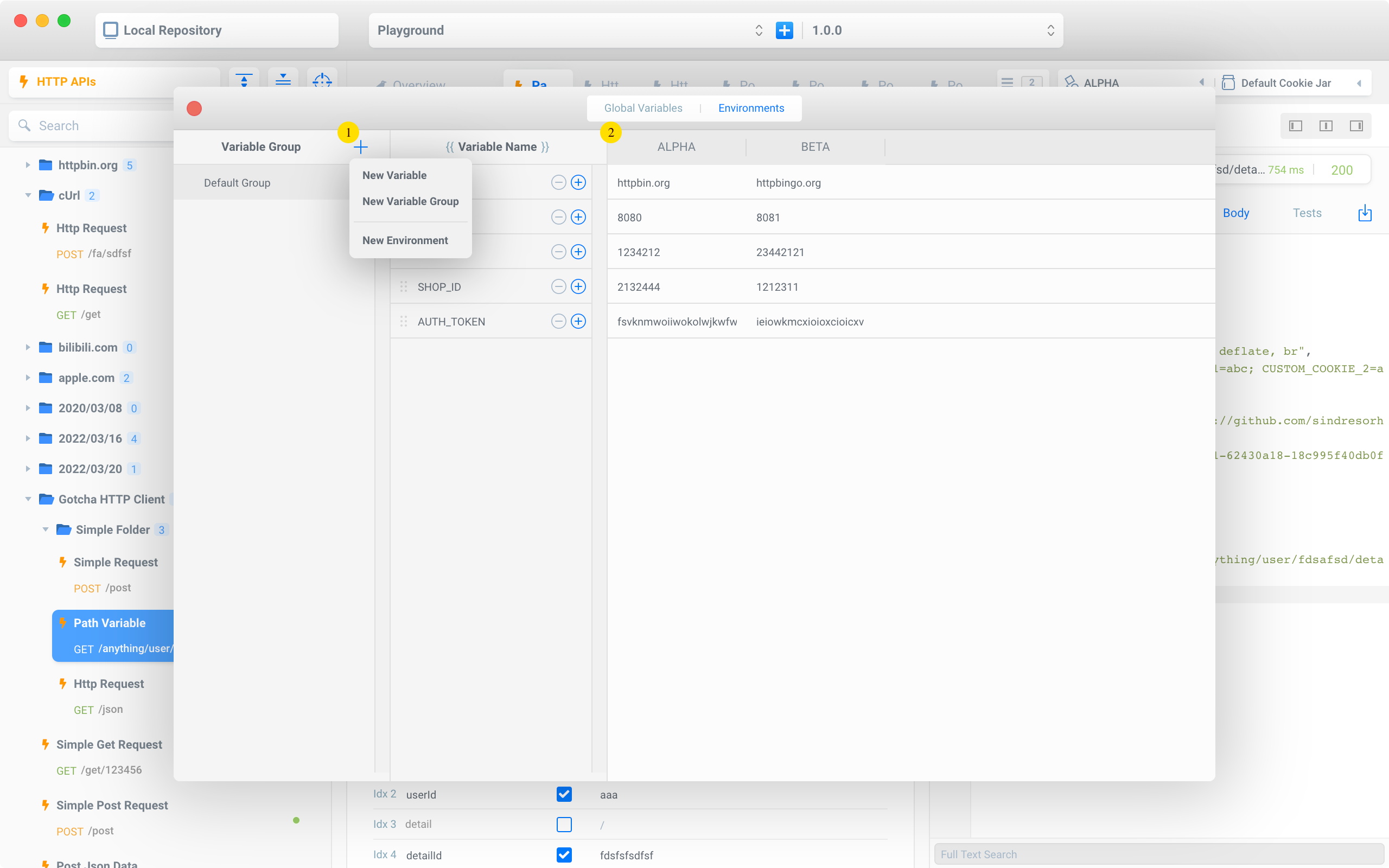Uncheck the detailId parameter checkbox
1389x868 pixels.
click(564, 855)
